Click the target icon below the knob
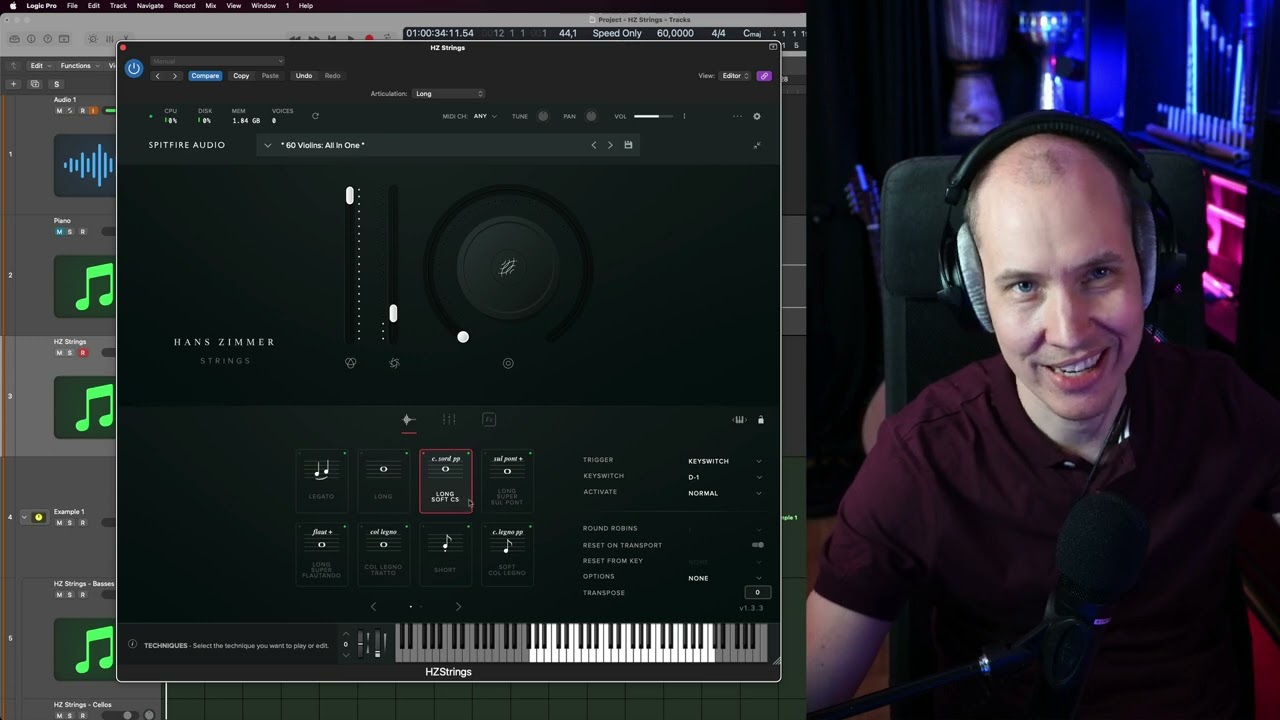The image size is (1280, 720). coord(508,363)
